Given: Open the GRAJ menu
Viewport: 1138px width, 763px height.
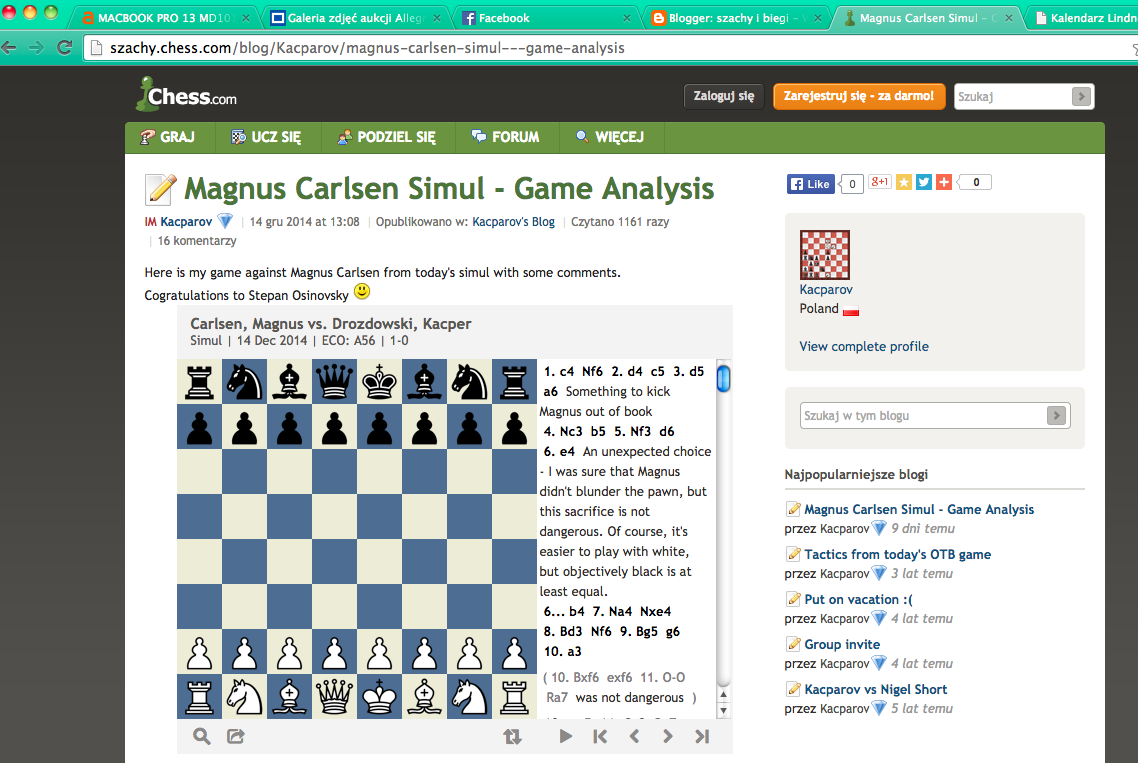Looking at the screenshot, I should (168, 137).
